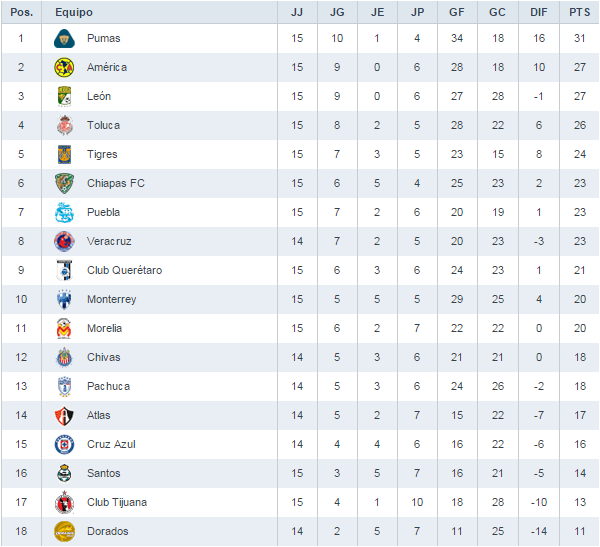Click the Club Tijuana crest

[x=64, y=502]
